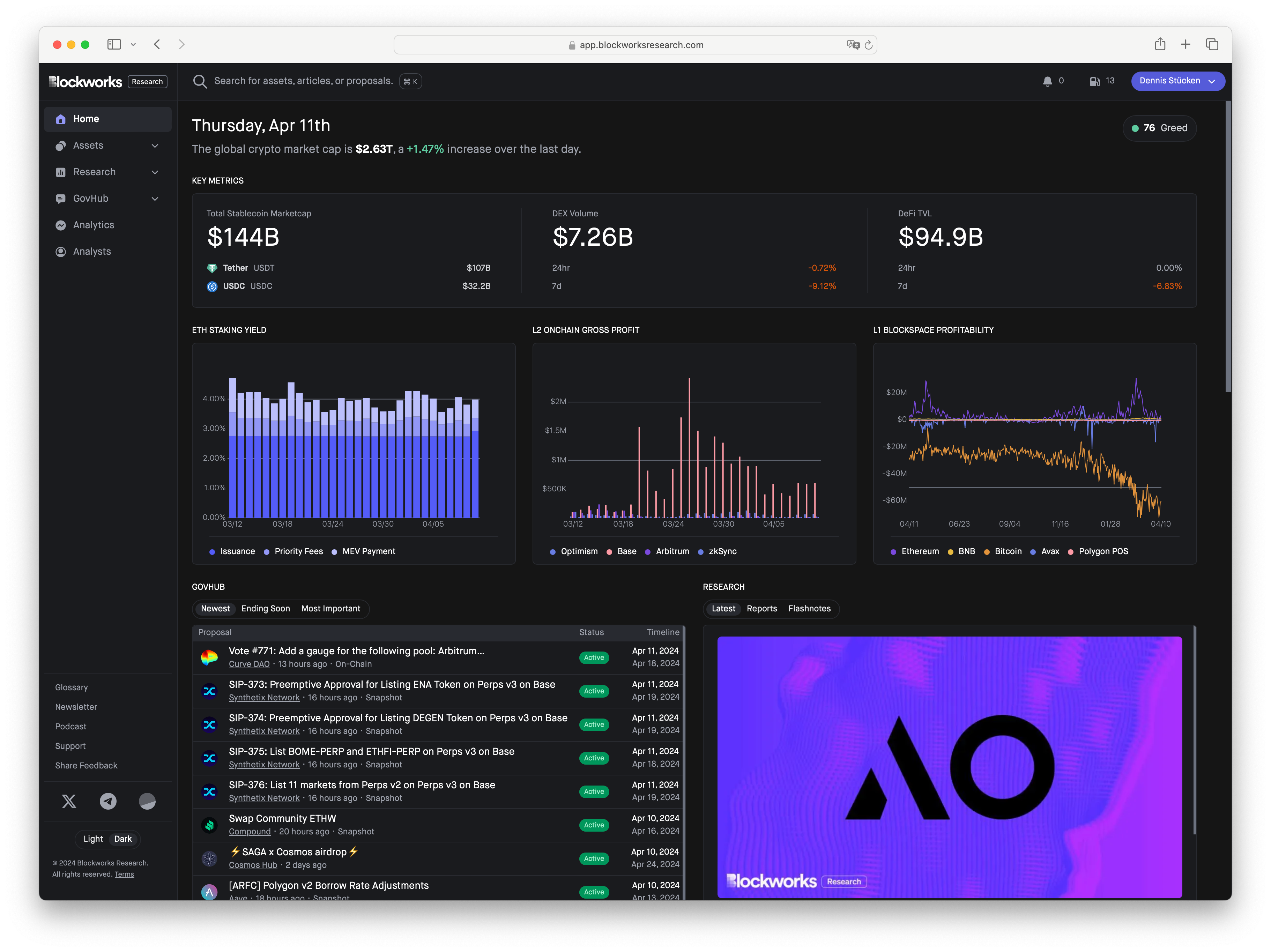Screen dimensions: 1271x952
Task: Click the browser share icon
Action: pos(1160,44)
